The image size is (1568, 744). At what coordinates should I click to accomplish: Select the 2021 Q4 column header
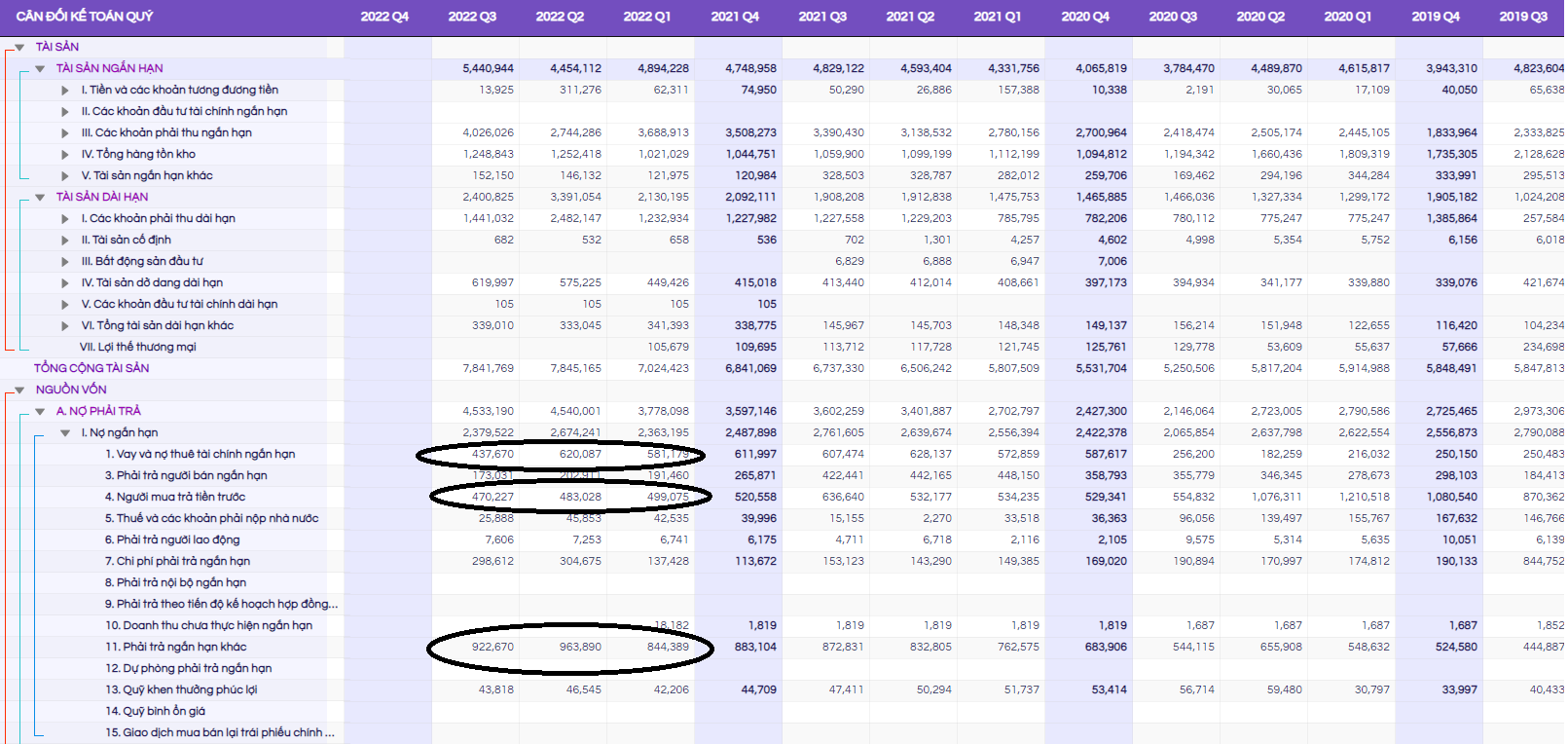[735, 17]
